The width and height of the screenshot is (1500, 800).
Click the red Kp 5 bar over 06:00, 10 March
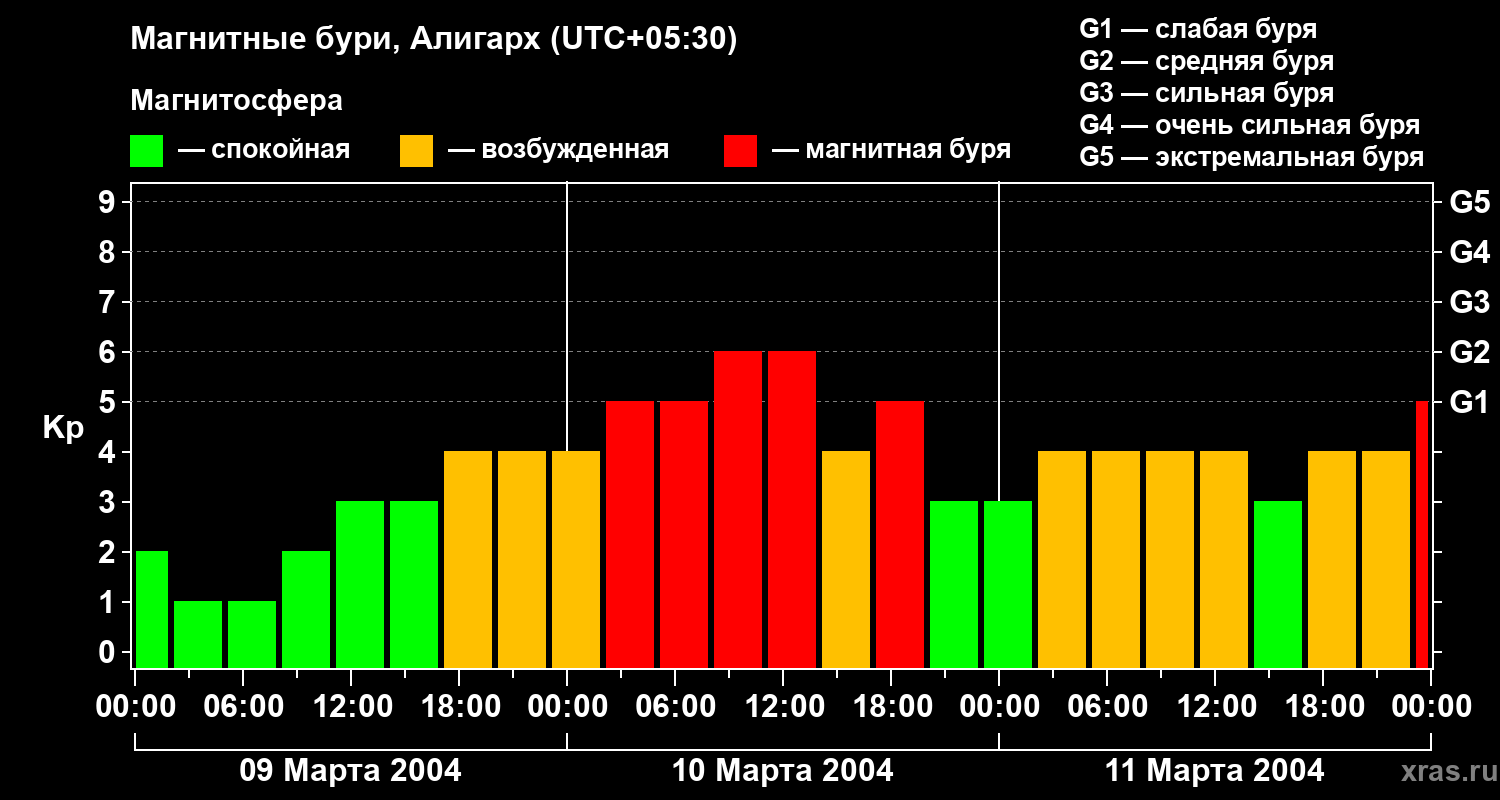(684, 534)
